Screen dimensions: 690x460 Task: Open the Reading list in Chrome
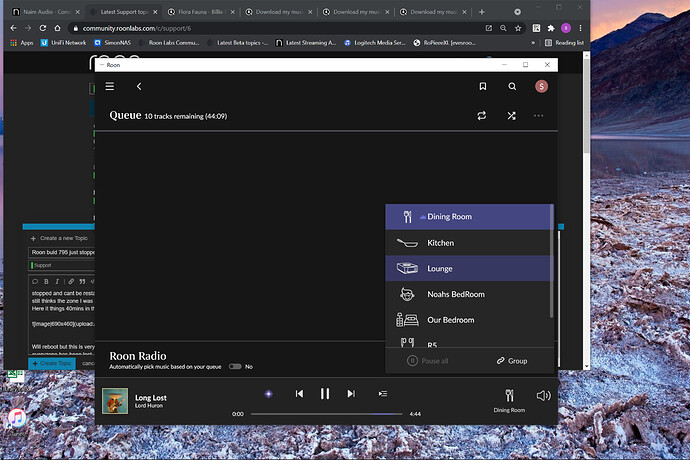564,43
